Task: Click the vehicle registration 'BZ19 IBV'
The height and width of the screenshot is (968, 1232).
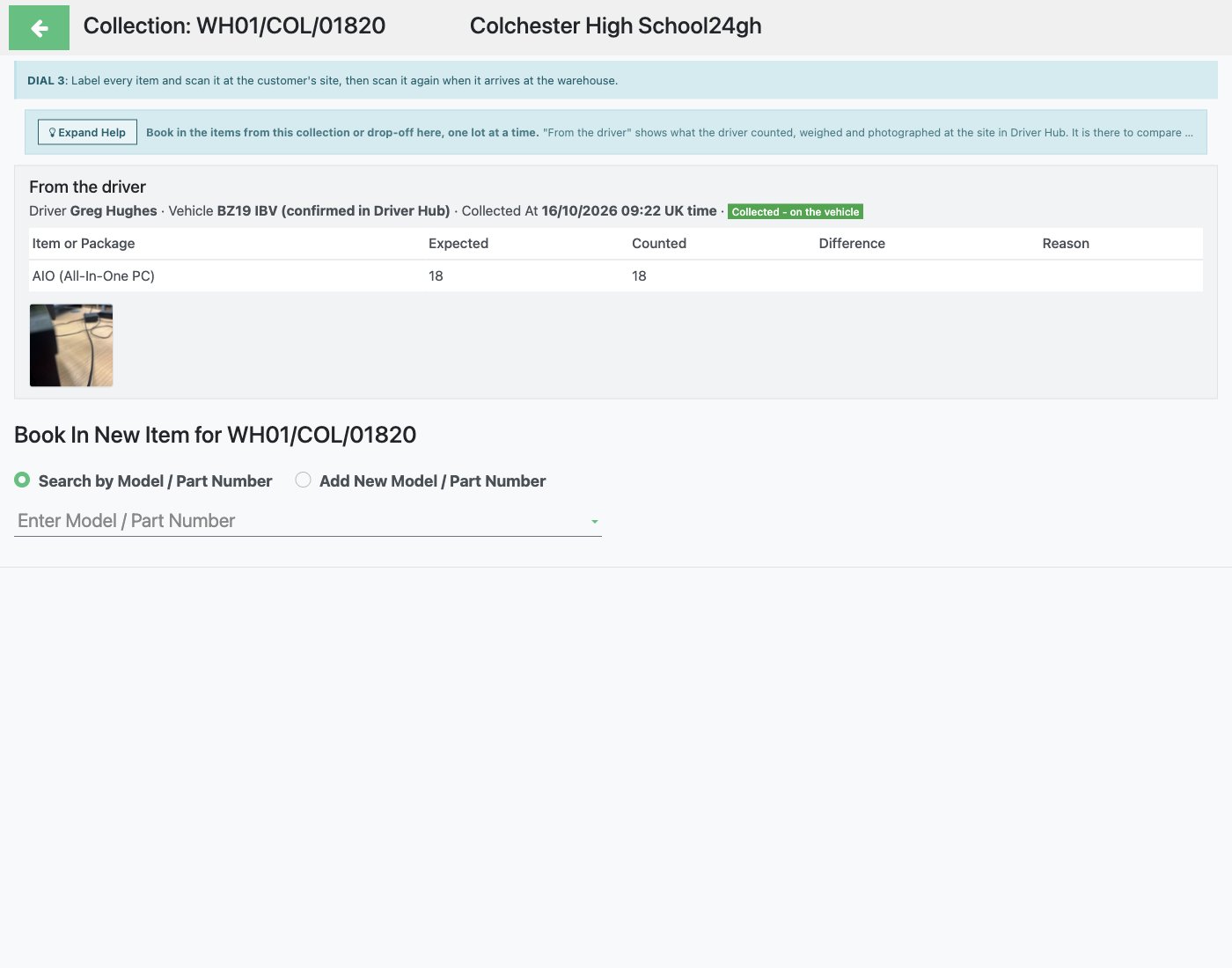Action: (247, 210)
